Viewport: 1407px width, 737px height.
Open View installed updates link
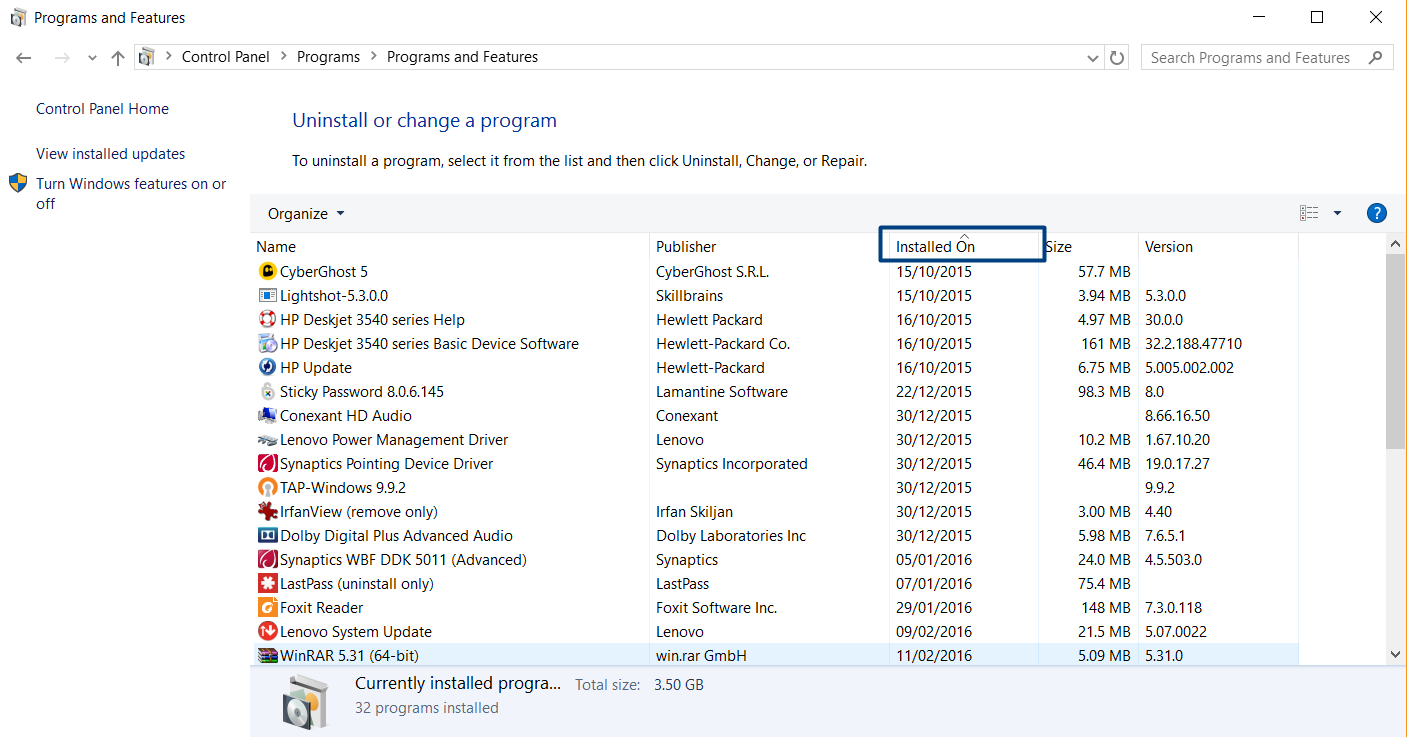(110, 154)
